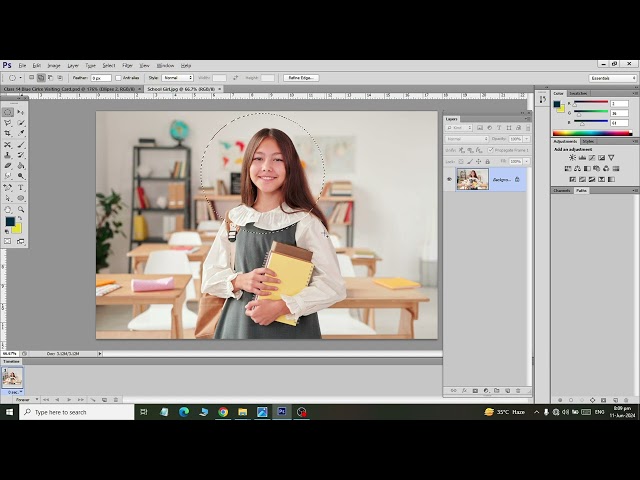This screenshot has width=640, height=480.
Task: Click the R red color slider
Action: pos(591,102)
